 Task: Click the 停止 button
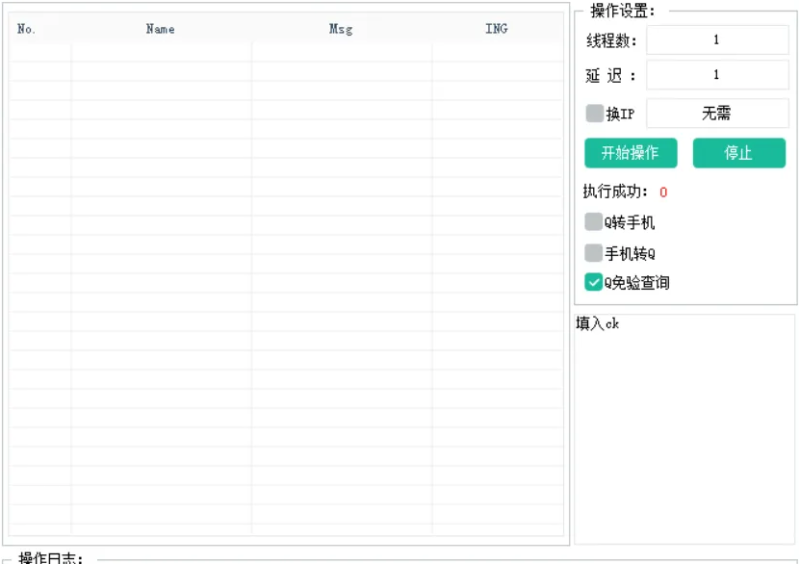click(739, 153)
